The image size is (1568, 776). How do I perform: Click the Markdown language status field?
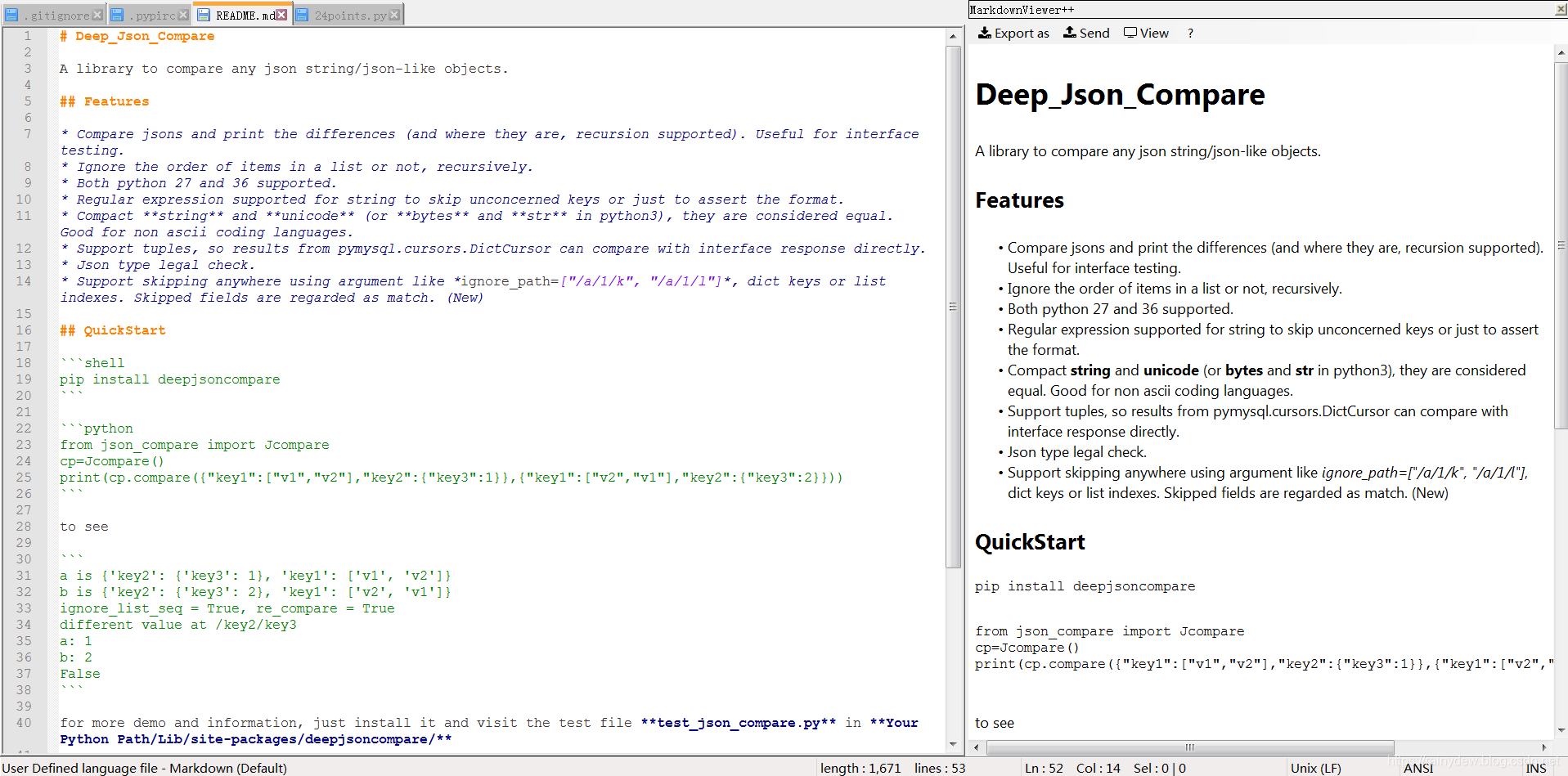click(146, 768)
